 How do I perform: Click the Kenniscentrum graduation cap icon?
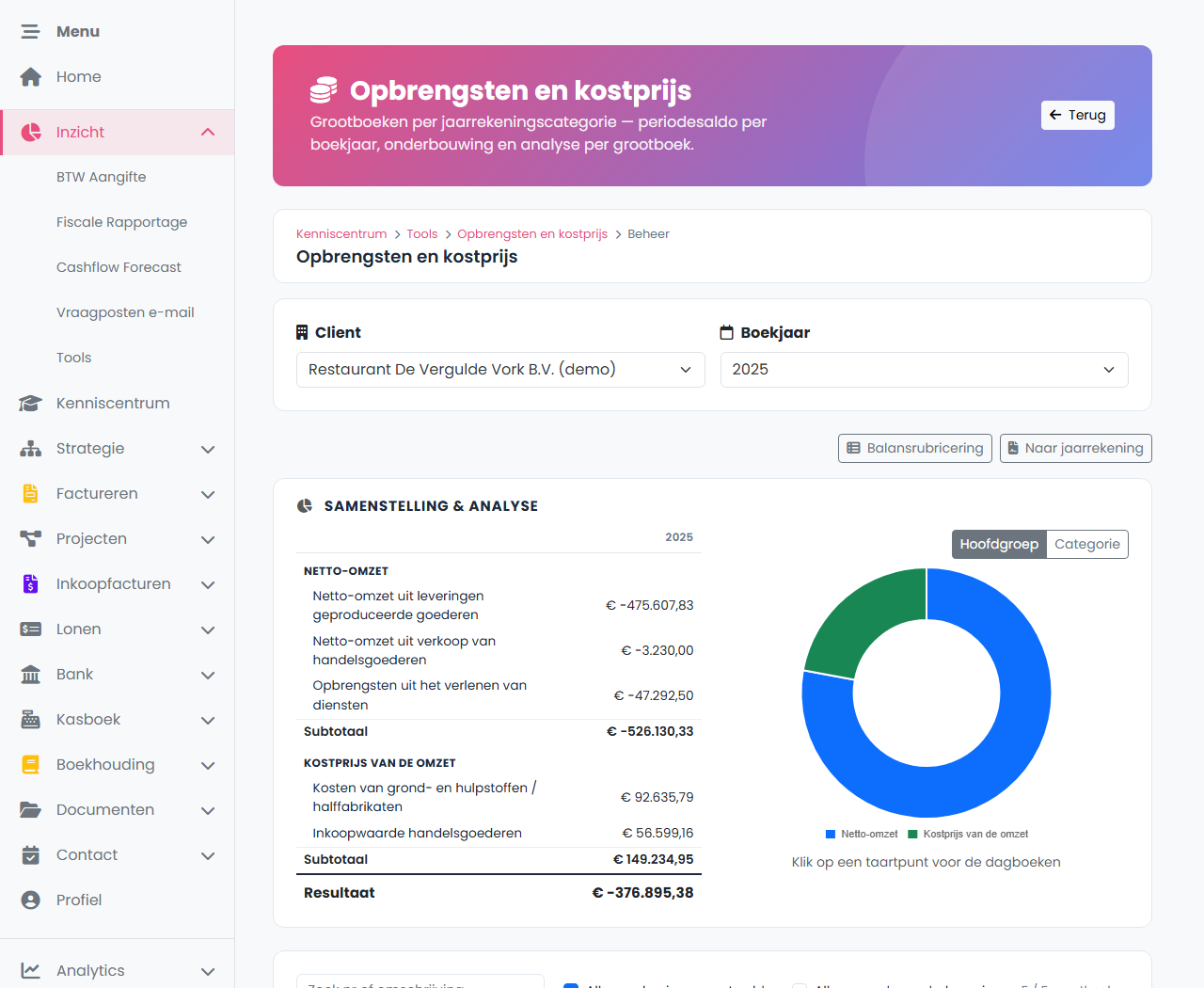[x=31, y=404]
